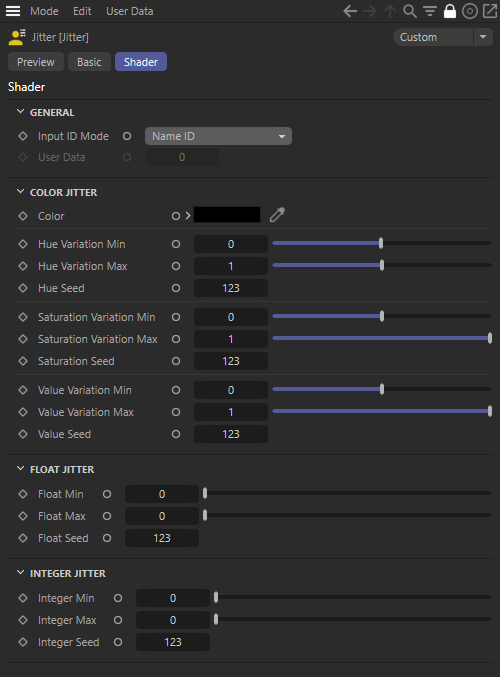Collapse the COLOR JITTER section
500x677 pixels.
coord(20,192)
